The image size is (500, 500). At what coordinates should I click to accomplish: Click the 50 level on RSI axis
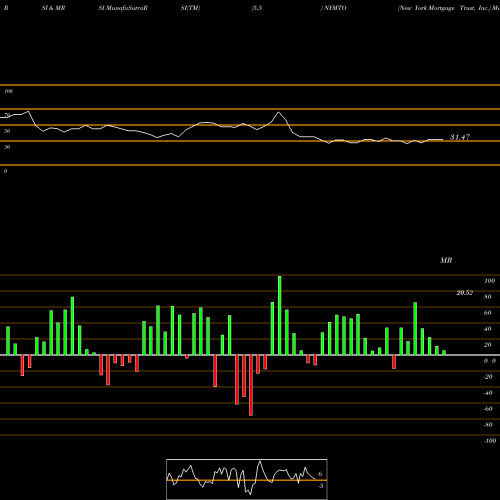coord(7,131)
